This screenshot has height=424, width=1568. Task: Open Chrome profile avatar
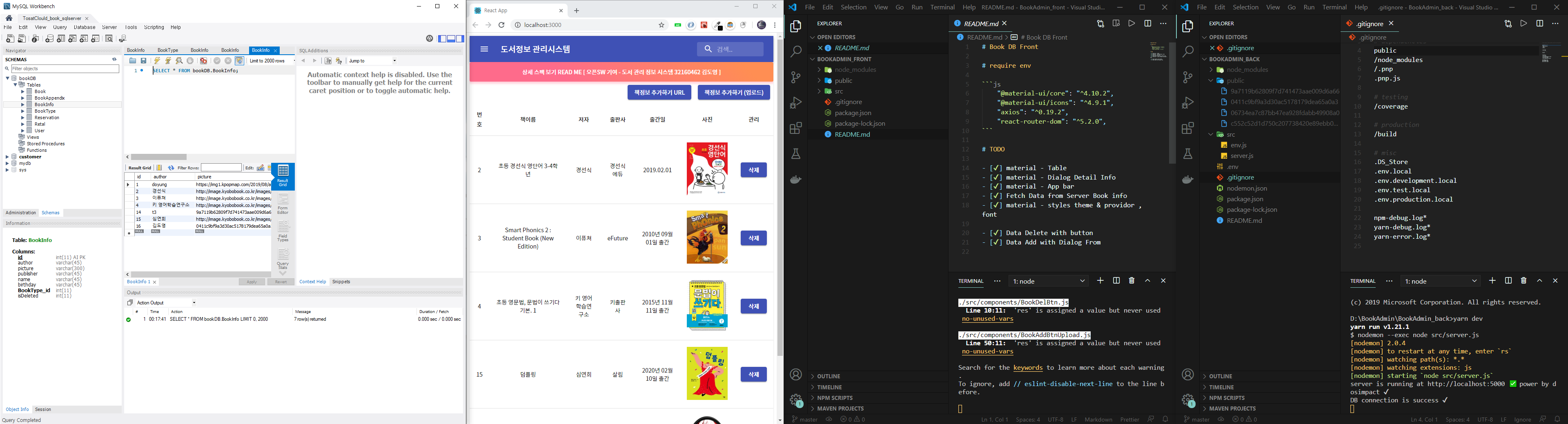point(762,25)
